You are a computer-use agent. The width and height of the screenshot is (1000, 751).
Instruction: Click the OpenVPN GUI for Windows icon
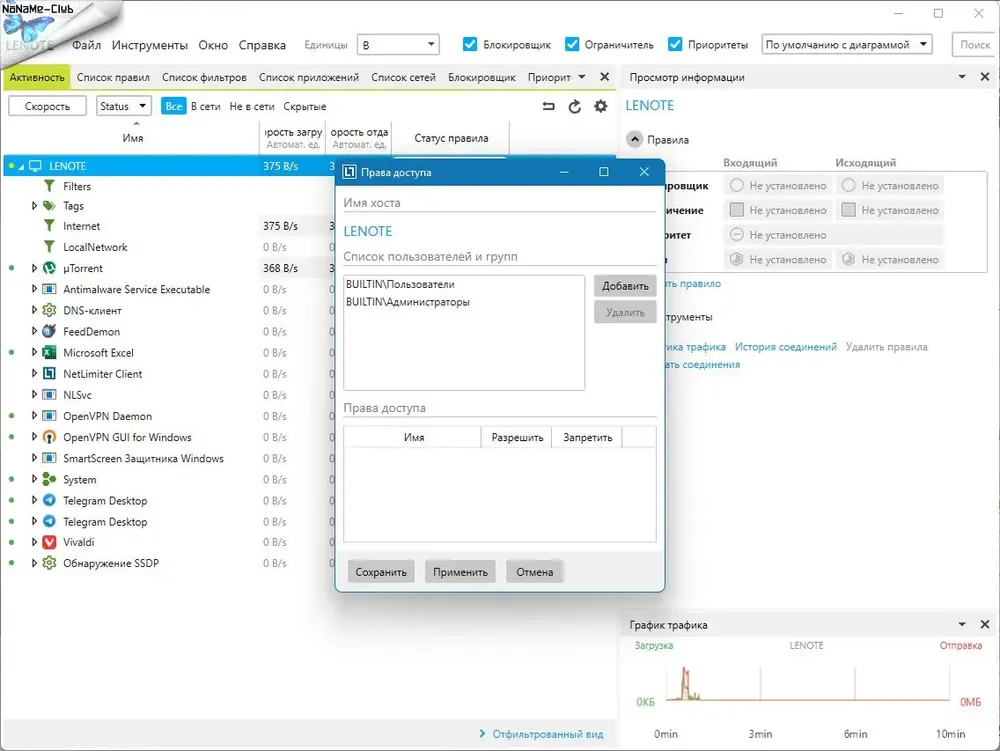(x=49, y=437)
